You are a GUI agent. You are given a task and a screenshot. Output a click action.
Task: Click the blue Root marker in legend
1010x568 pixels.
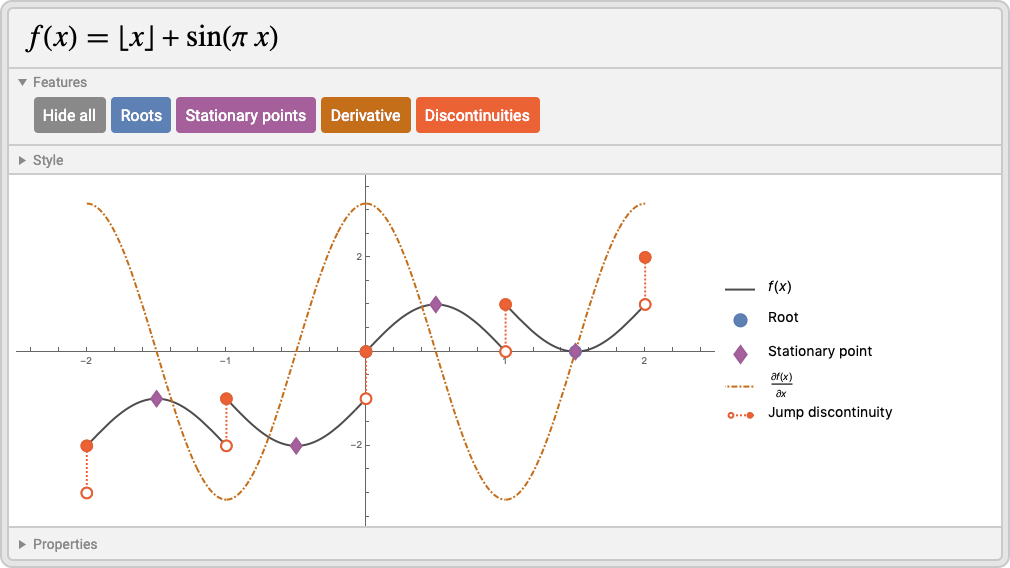point(740,319)
